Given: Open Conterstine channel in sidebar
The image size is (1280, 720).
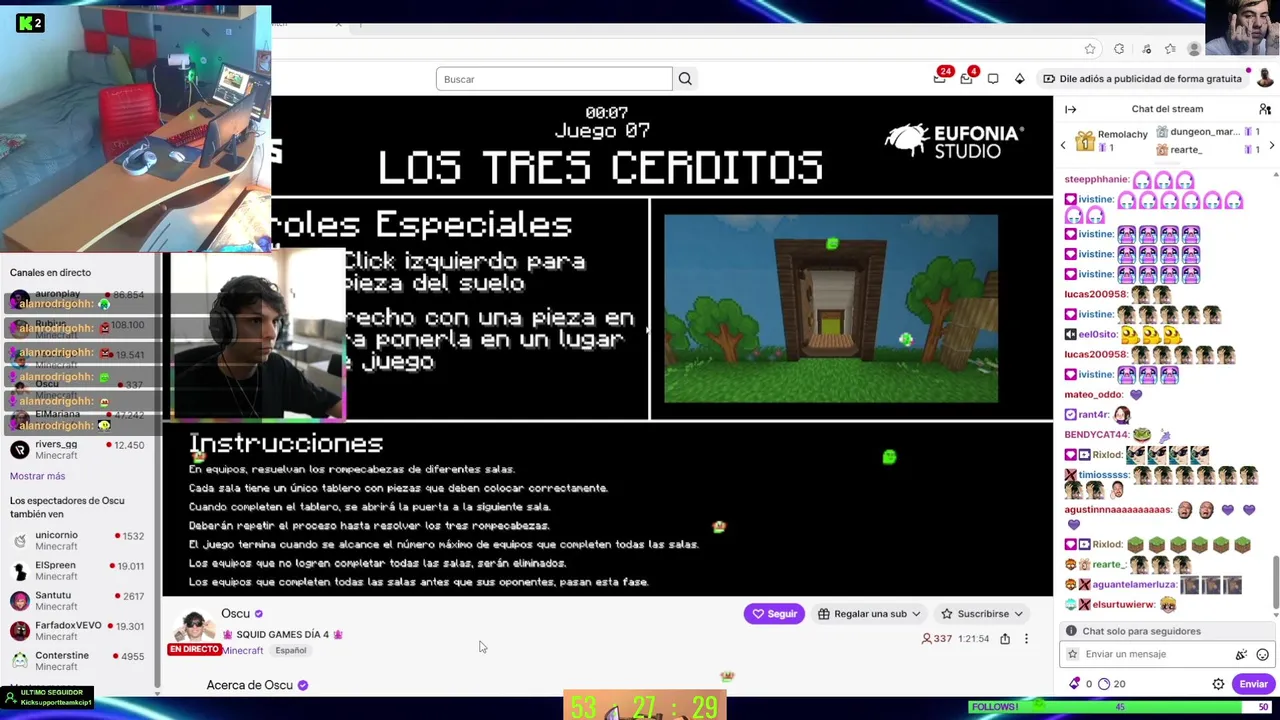Looking at the screenshot, I should [78, 661].
